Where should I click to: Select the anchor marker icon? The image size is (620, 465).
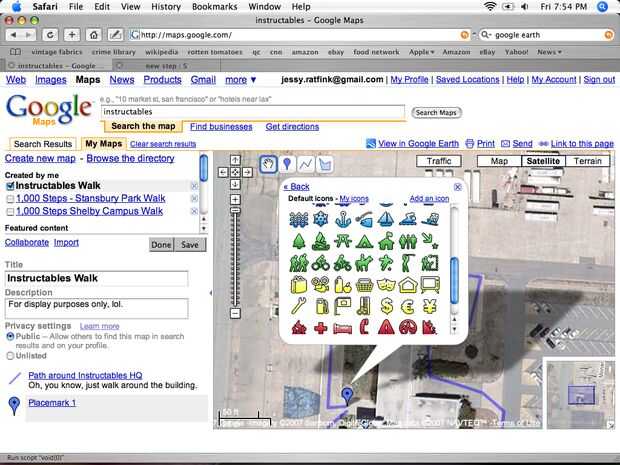coord(343,219)
